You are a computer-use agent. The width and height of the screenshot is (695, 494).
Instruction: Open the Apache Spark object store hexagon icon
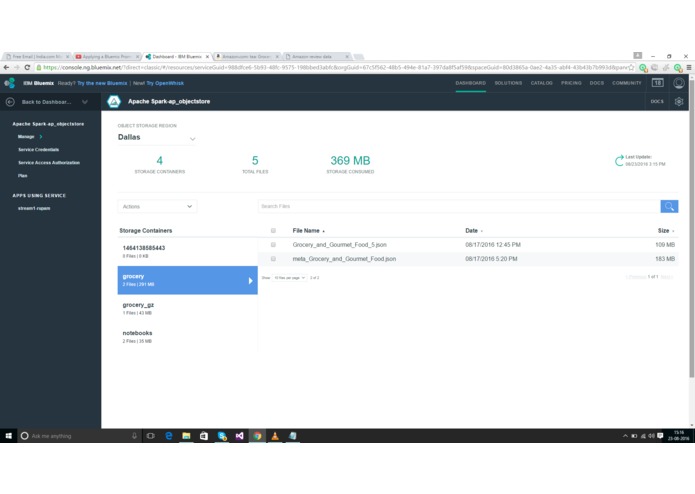(x=114, y=101)
